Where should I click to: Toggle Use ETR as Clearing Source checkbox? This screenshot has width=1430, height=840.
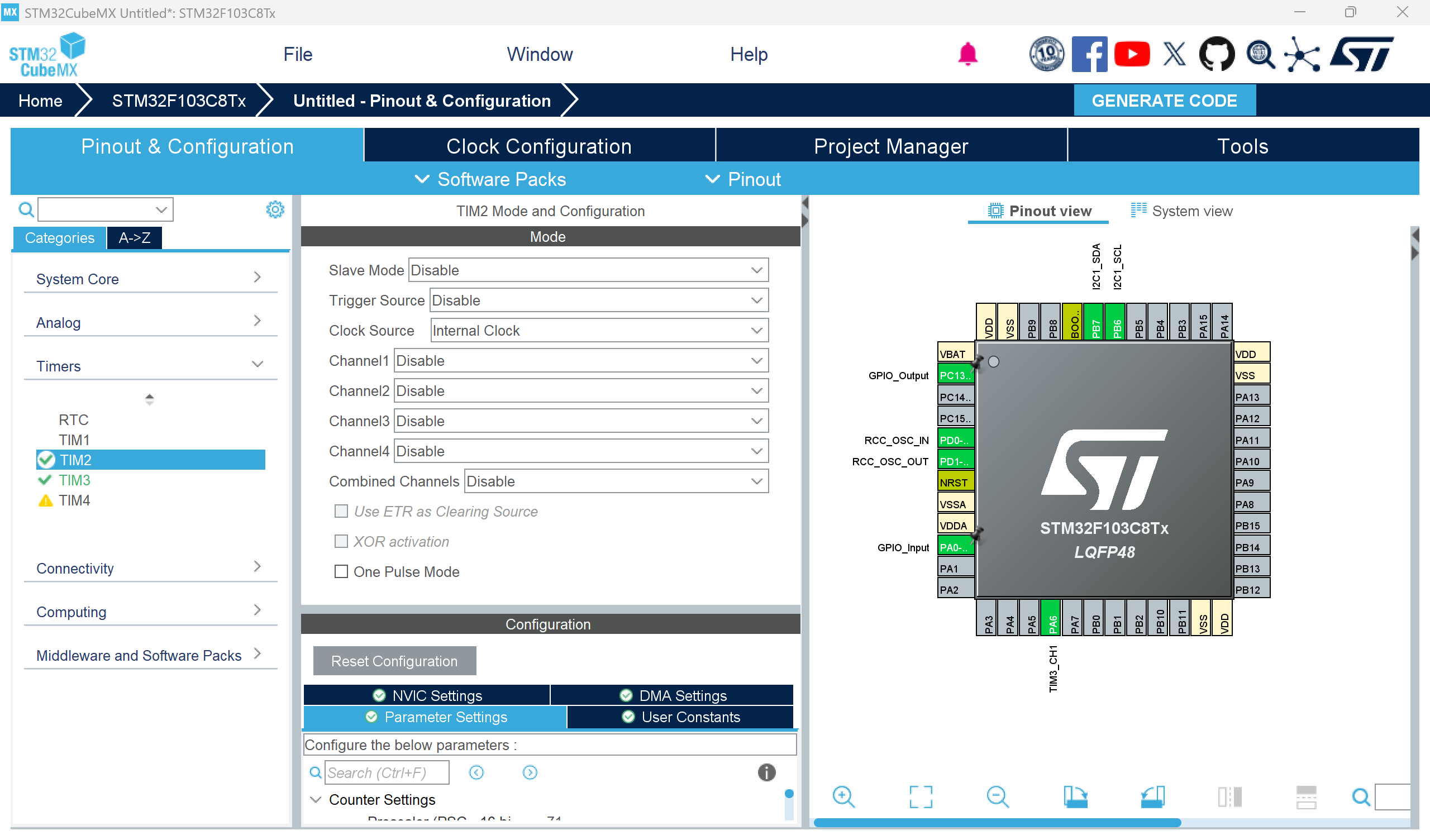(x=341, y=512)
